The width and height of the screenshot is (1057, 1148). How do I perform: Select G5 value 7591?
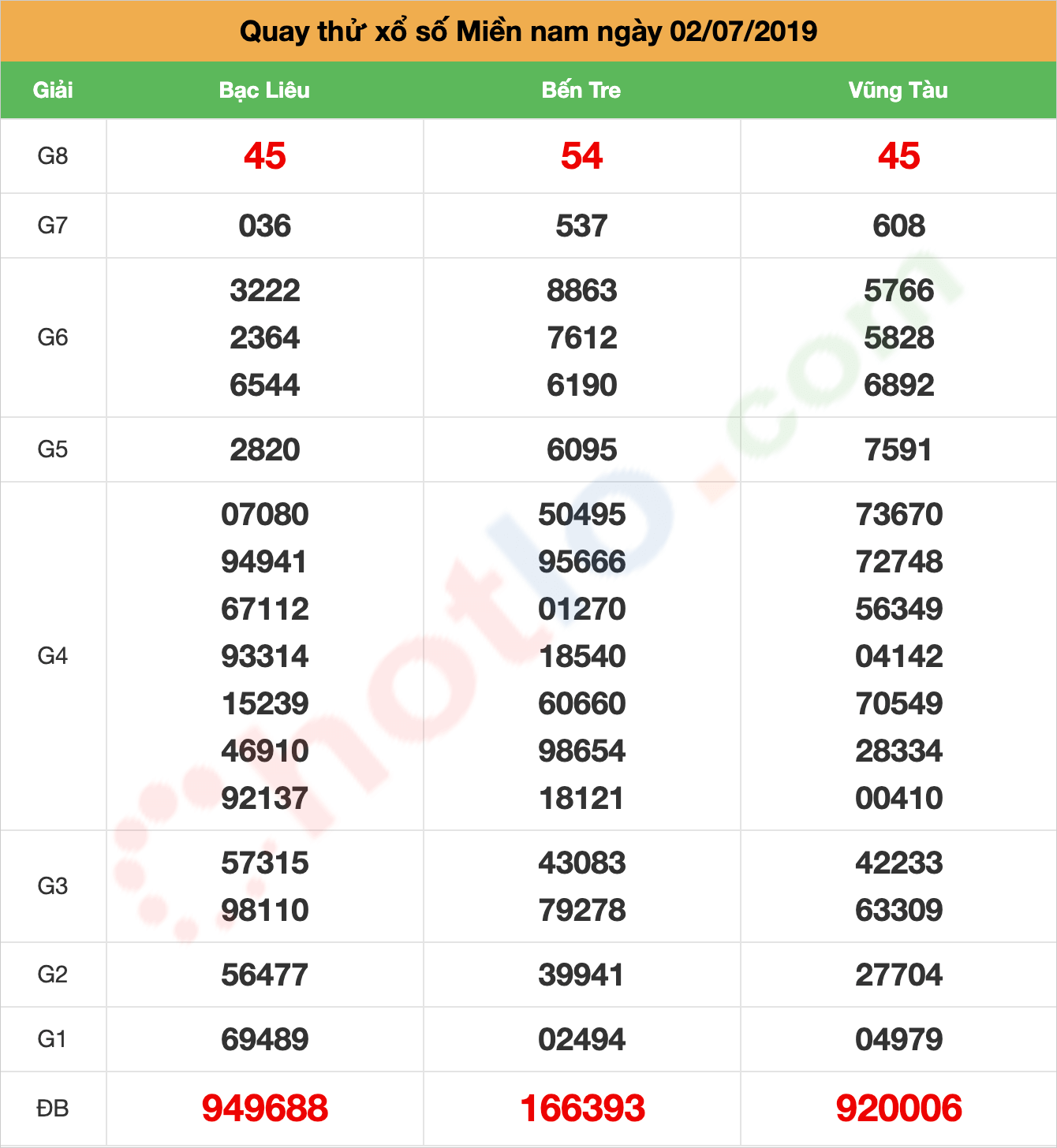898,450
